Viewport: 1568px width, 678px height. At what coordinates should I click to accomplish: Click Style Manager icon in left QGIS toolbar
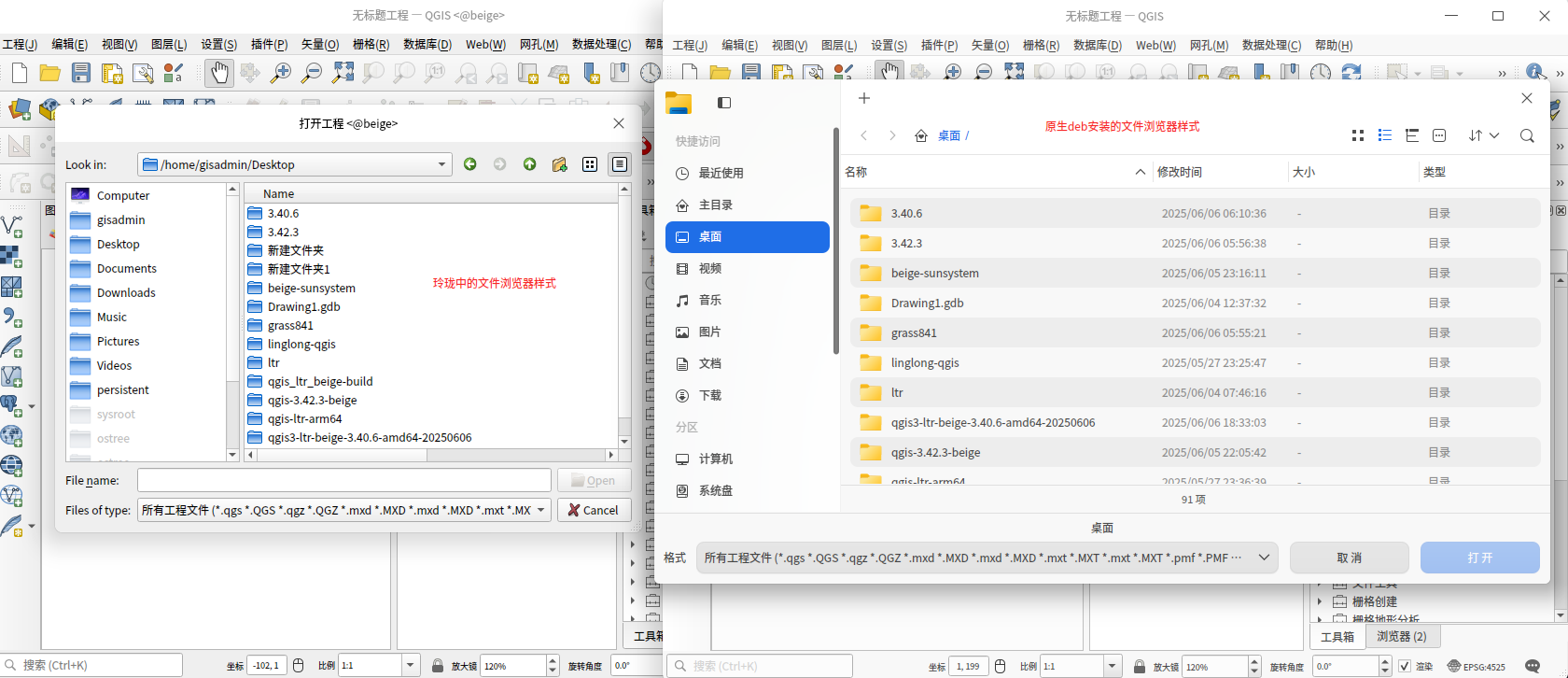tap(174, 73)
